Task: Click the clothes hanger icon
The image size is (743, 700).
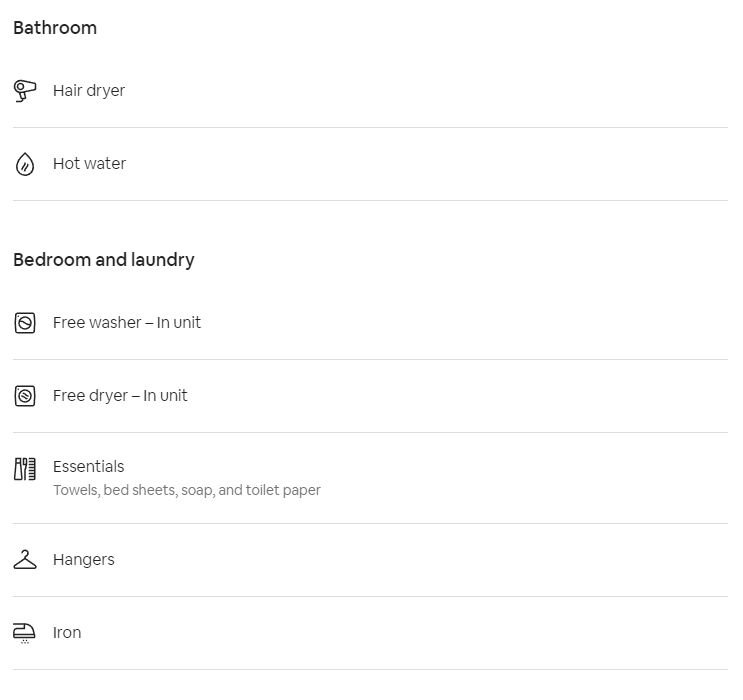Action: [25, 560]
